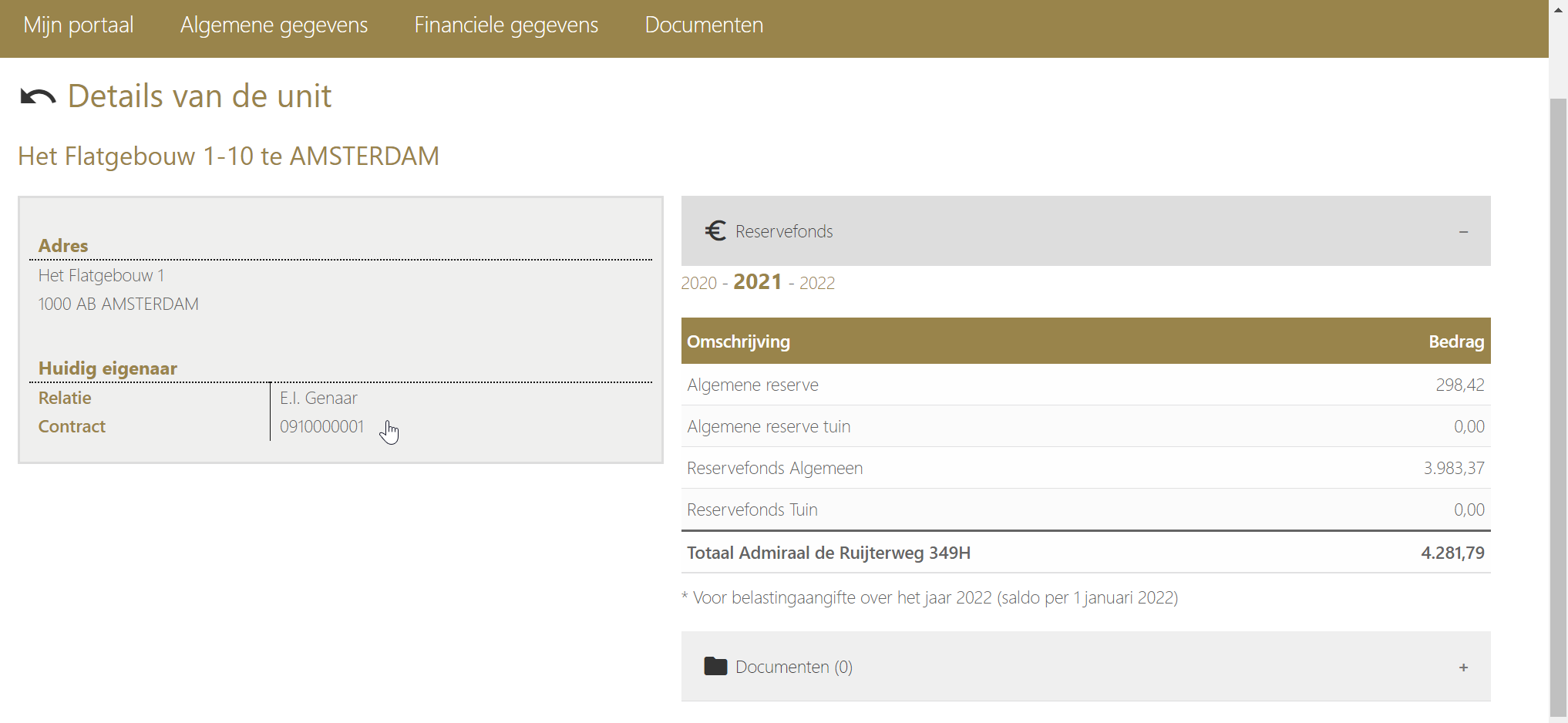Click the address Het Flatgebouw 1
Screen dimensions: 1568x723
(101, 275)
